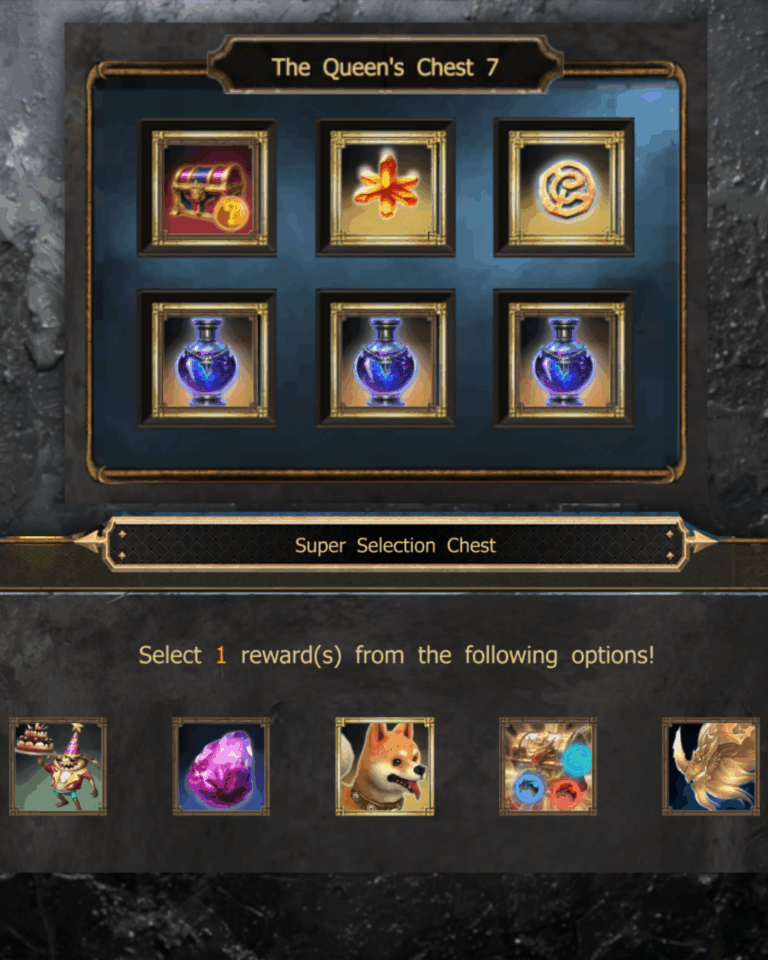Click the word options! in the prompt

(612, 656)
